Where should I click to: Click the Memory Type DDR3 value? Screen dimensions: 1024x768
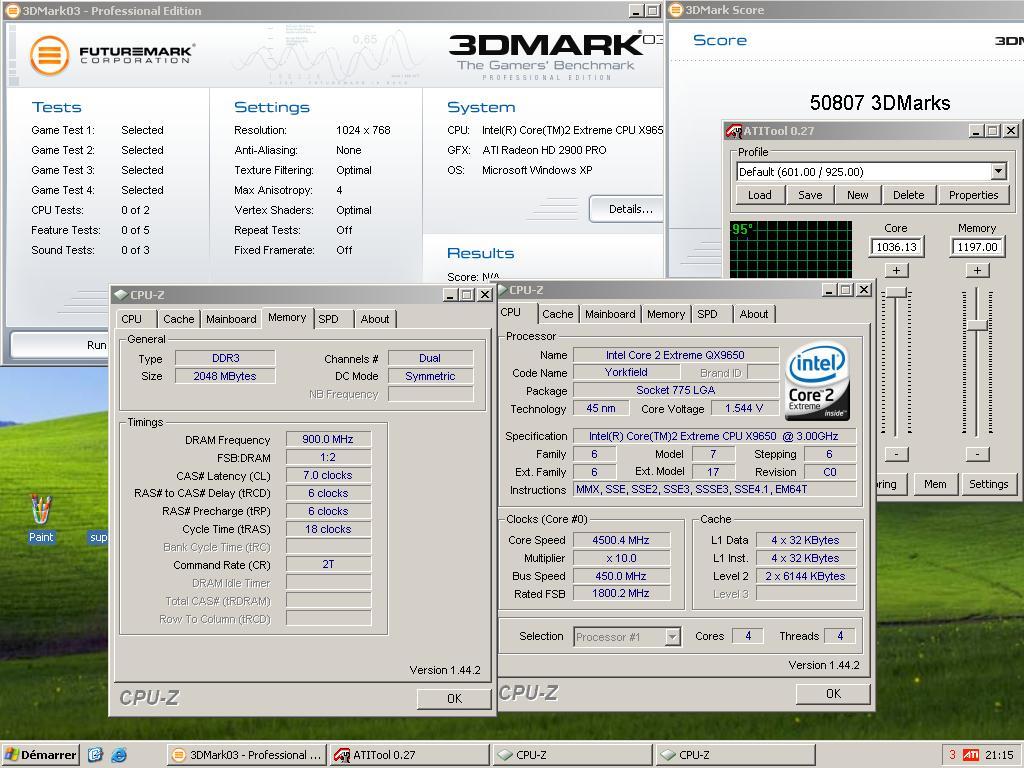click(x=225, y=358)
